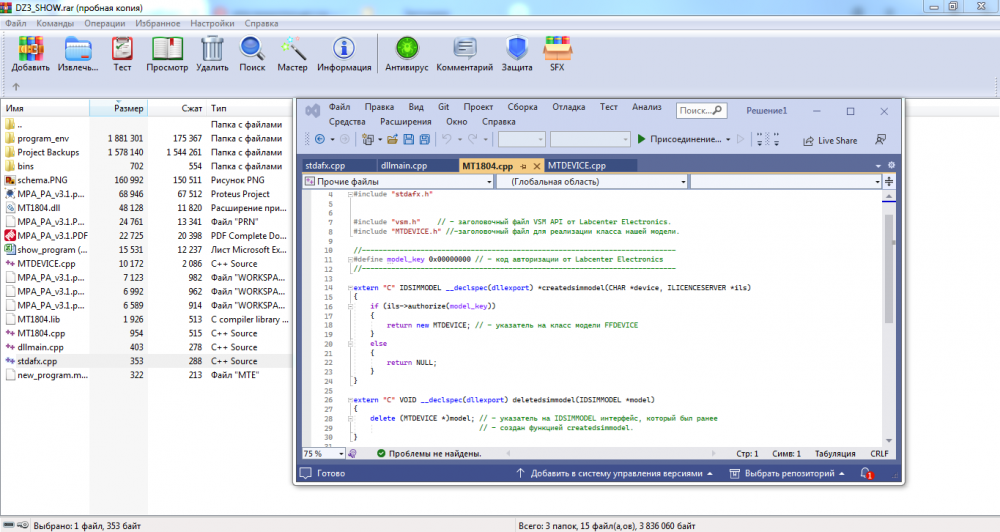The height and width of the screenshot is (532, 1000).
Task: Click the Извлечь extract icon
Action: (77, 49)
